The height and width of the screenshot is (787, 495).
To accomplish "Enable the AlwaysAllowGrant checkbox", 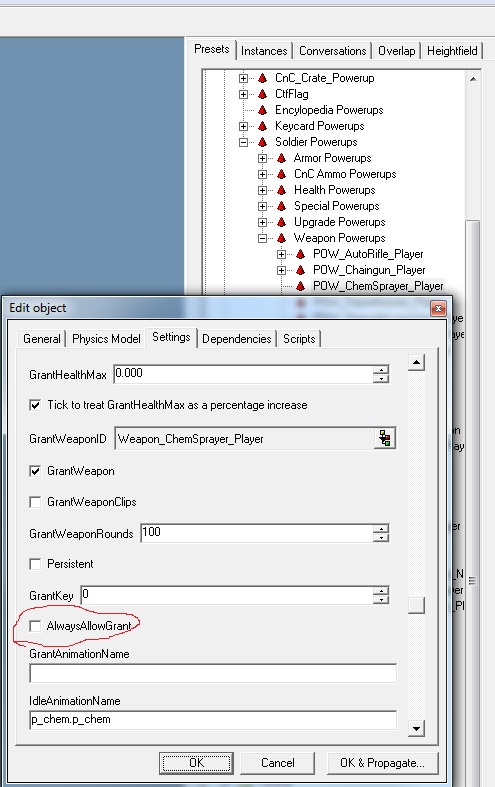I will (35, 626).
